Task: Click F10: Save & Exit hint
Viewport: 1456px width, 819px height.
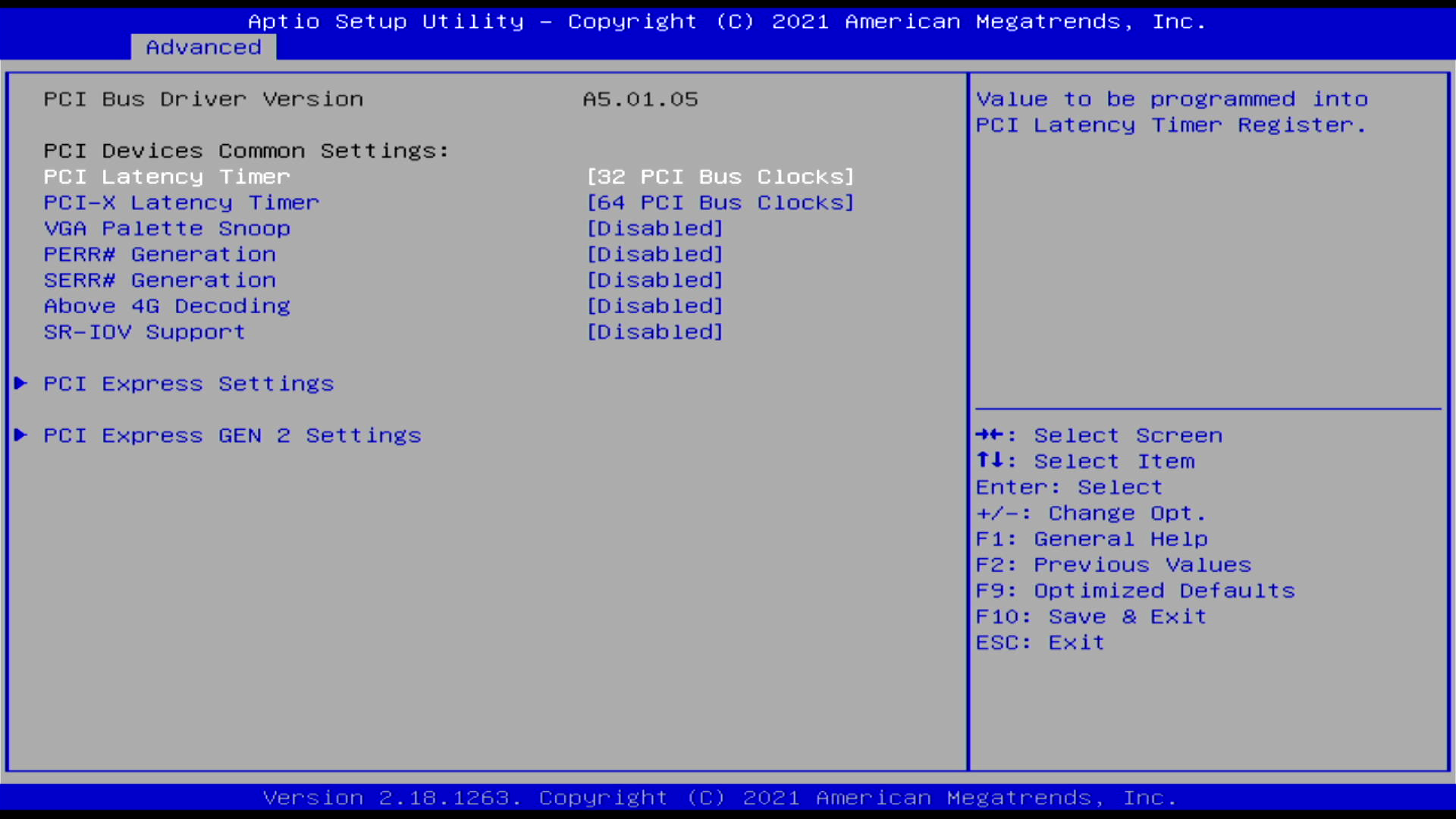Action: coord(1090,617)
